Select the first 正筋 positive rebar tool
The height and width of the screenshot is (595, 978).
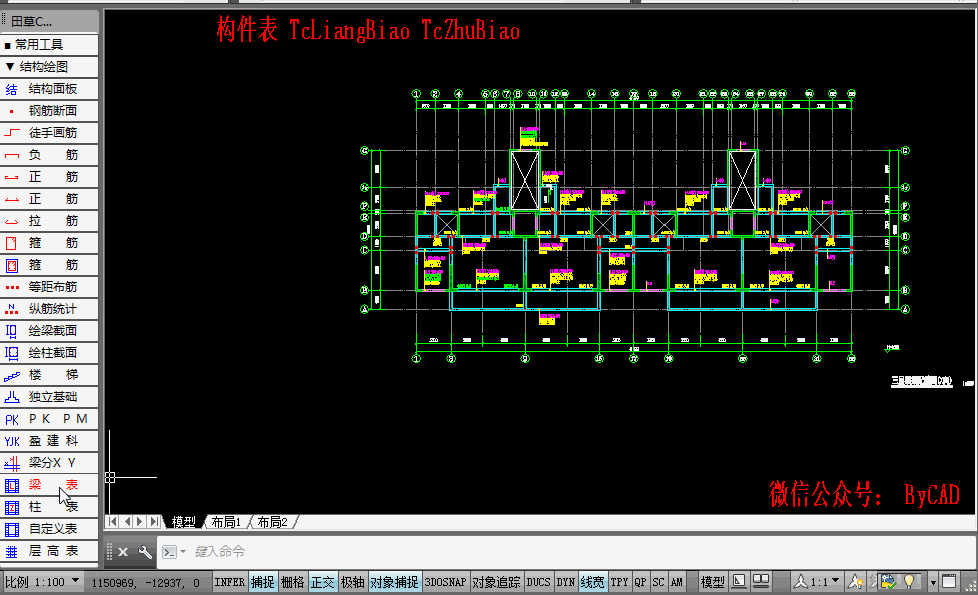49,177
